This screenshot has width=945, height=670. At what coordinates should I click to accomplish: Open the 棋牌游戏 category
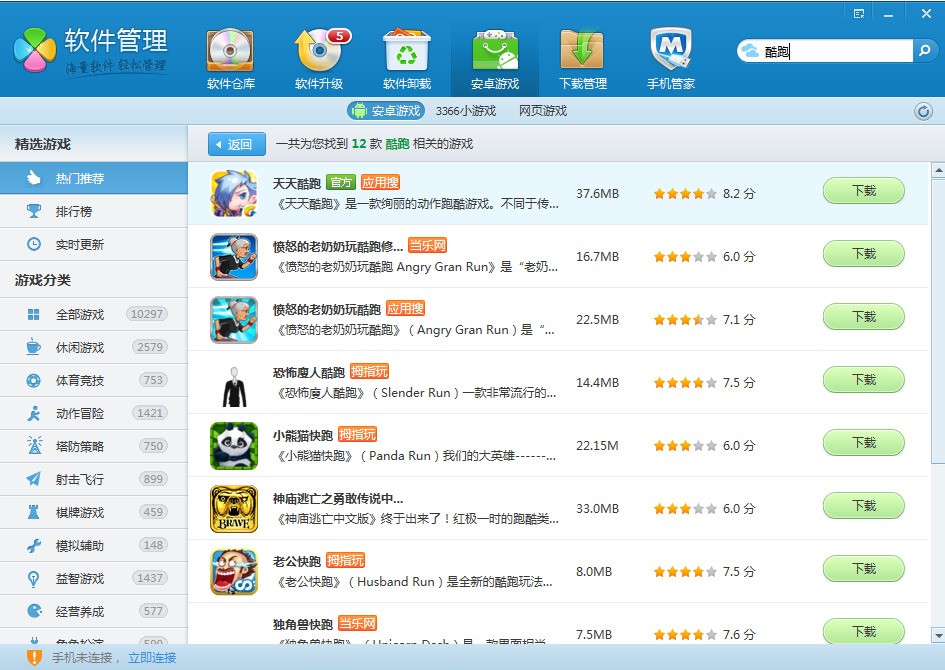point(94,512)
